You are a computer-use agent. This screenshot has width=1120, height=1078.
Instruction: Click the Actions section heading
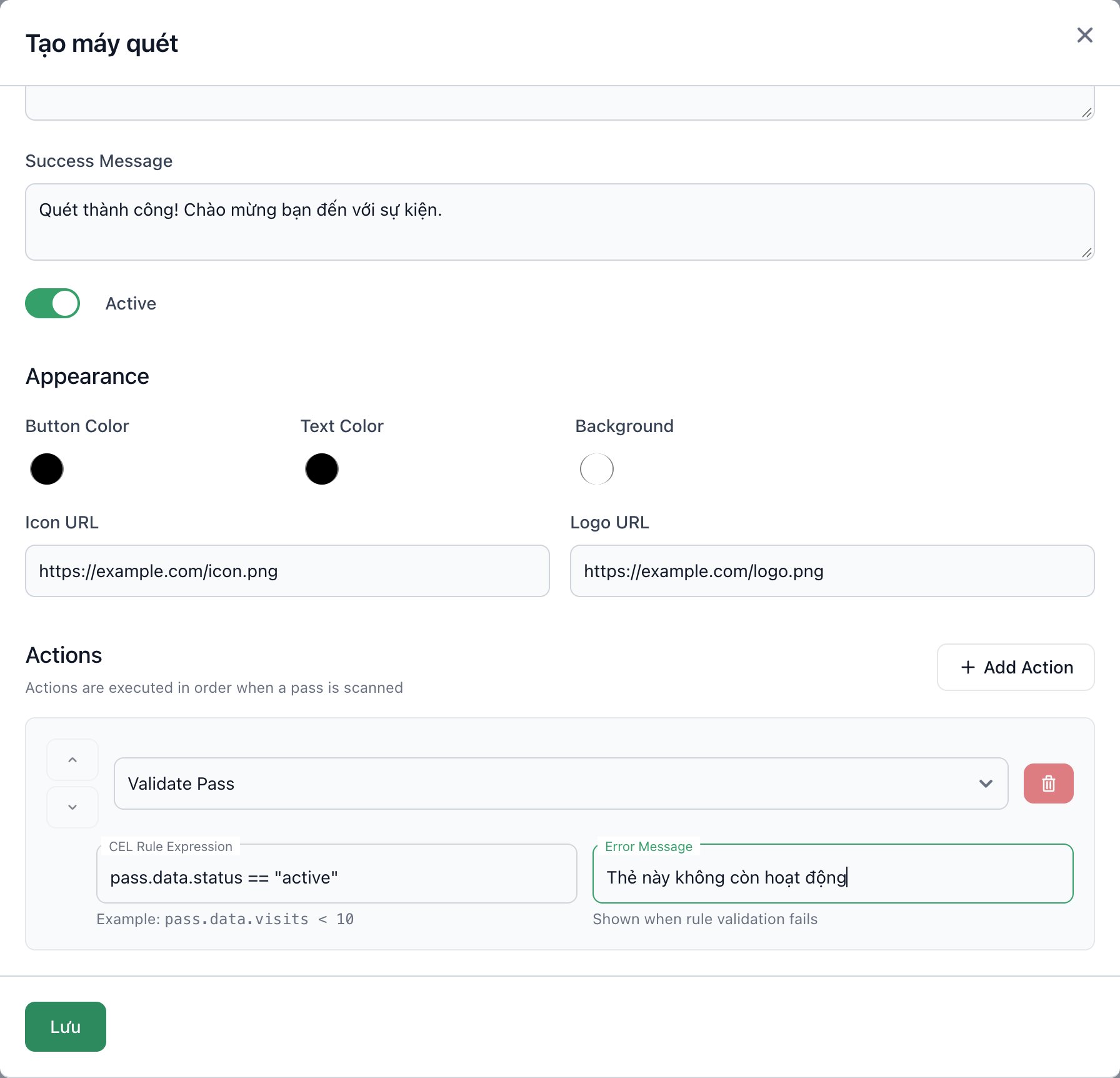(64, 655)
